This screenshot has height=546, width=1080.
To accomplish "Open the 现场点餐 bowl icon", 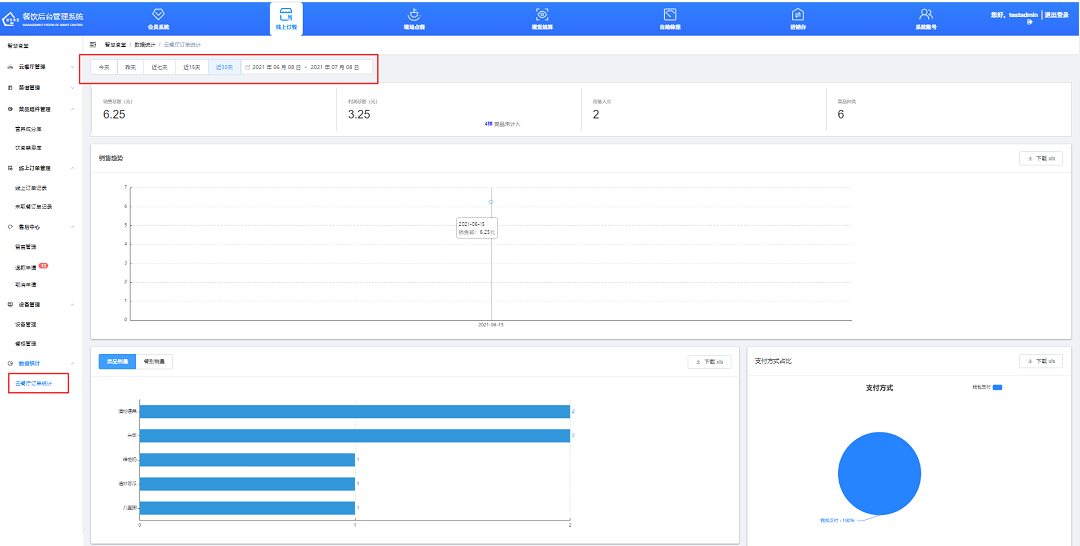I will (x=414, y=14).
